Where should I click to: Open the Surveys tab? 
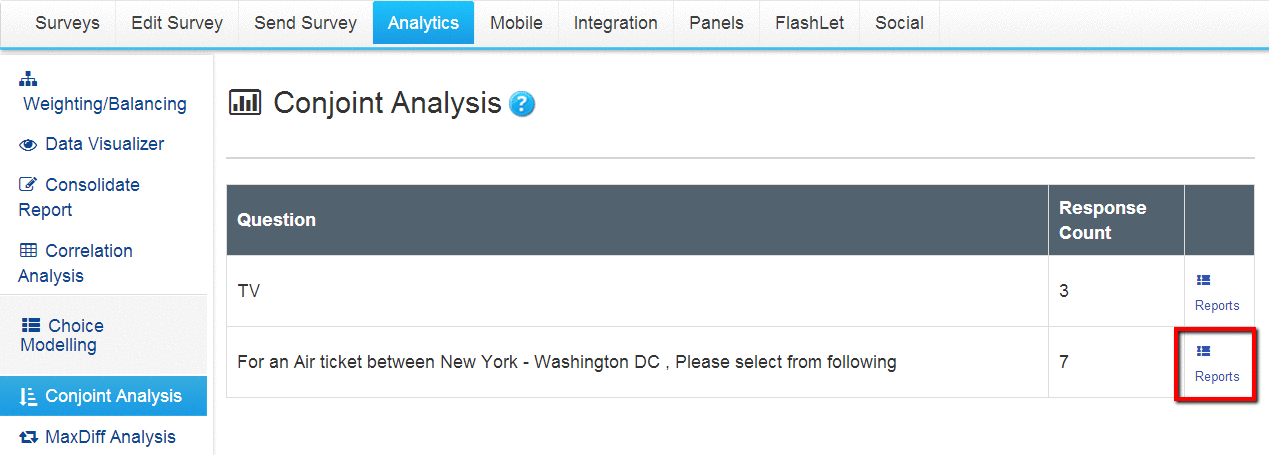[68, 23]
